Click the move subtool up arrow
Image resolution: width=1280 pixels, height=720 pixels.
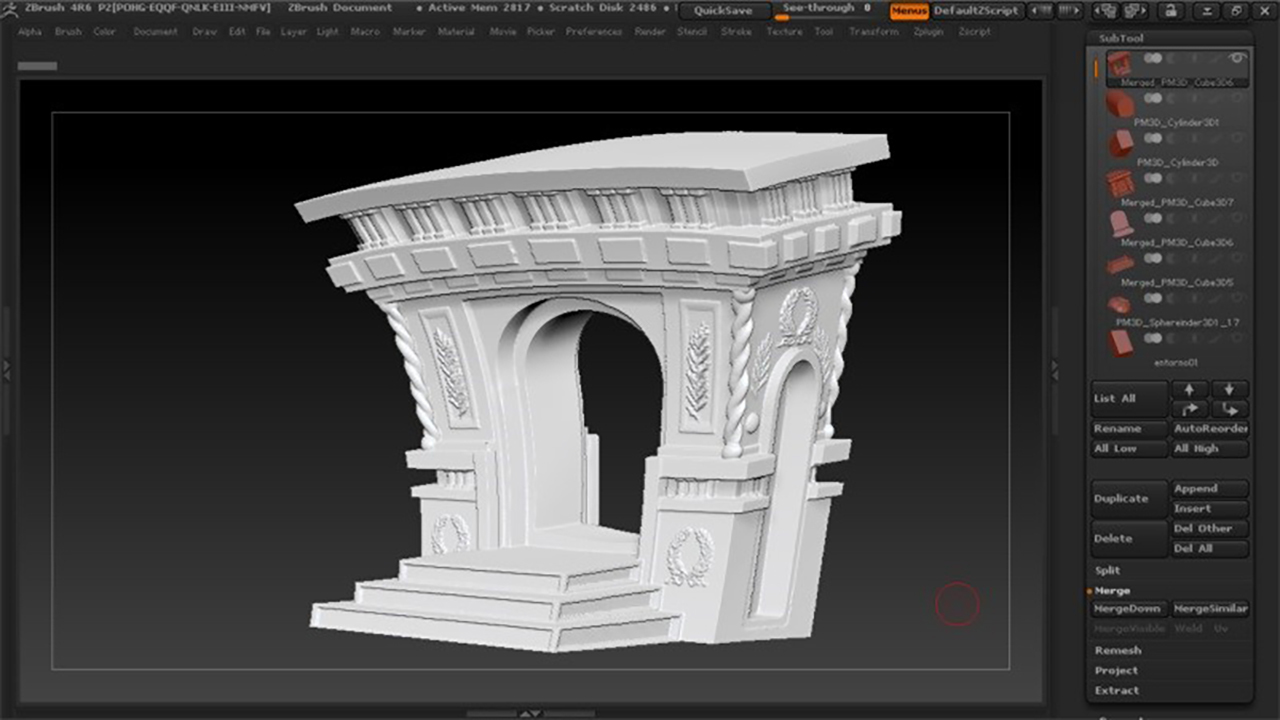1189,390
